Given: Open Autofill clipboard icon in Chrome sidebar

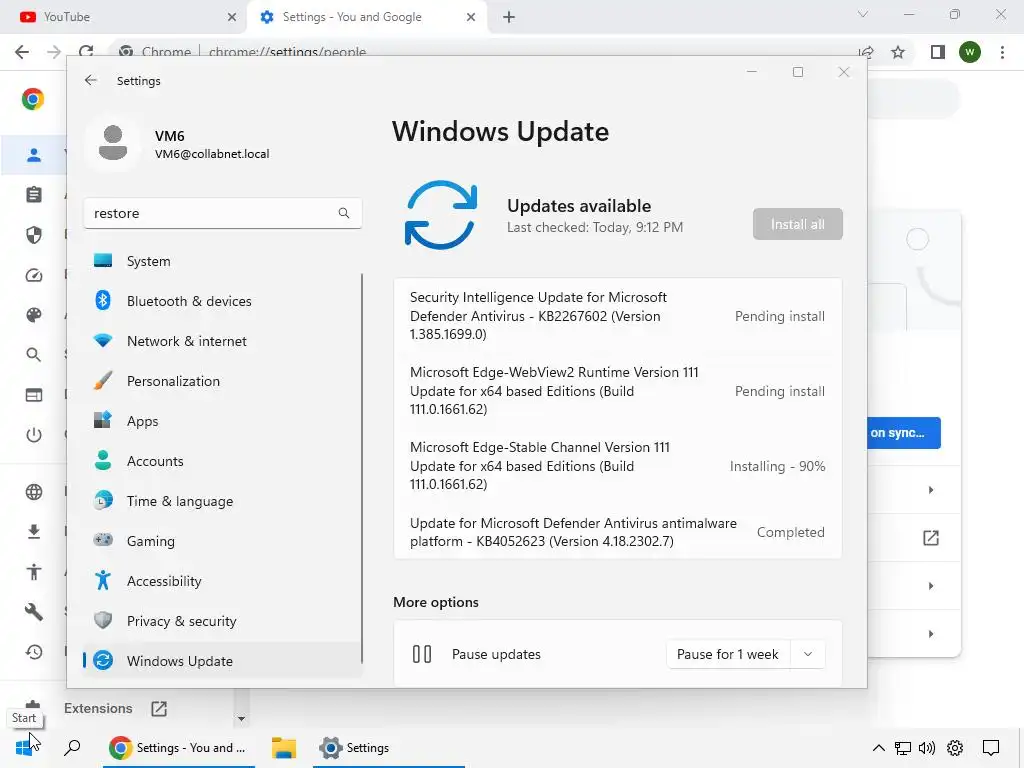Looking at the screenshot, I should (34, 195).
